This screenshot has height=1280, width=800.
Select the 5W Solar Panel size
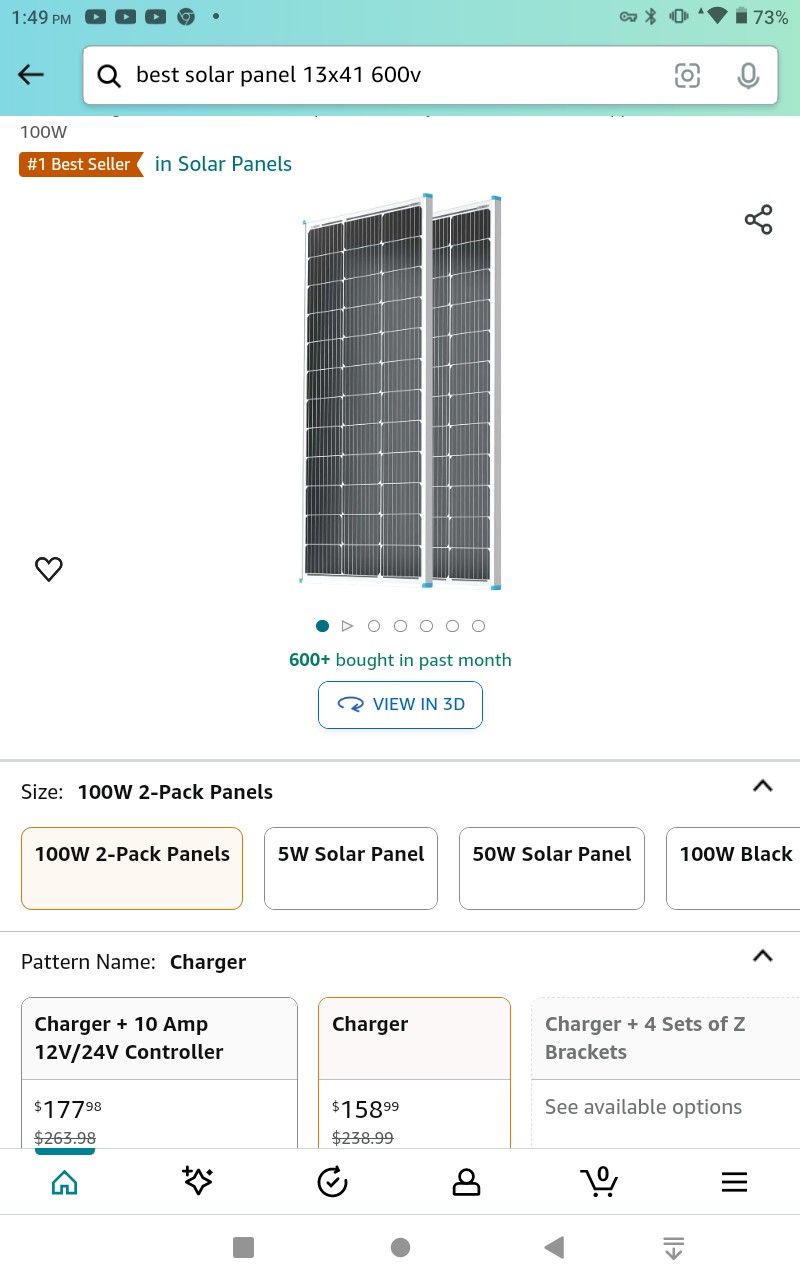click(x=350, y=867)
